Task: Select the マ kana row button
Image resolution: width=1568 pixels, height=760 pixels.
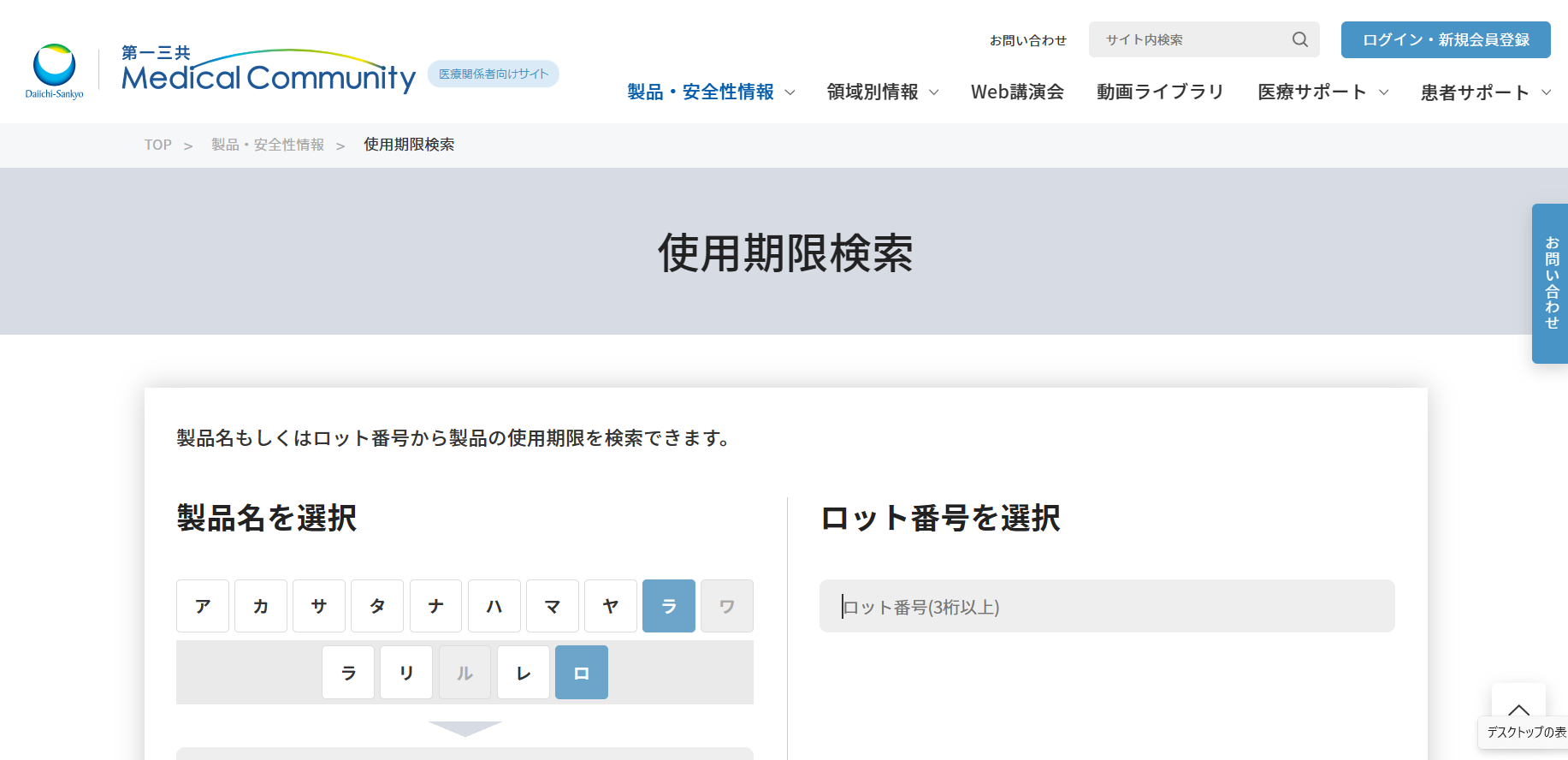Action: point(553,606)
